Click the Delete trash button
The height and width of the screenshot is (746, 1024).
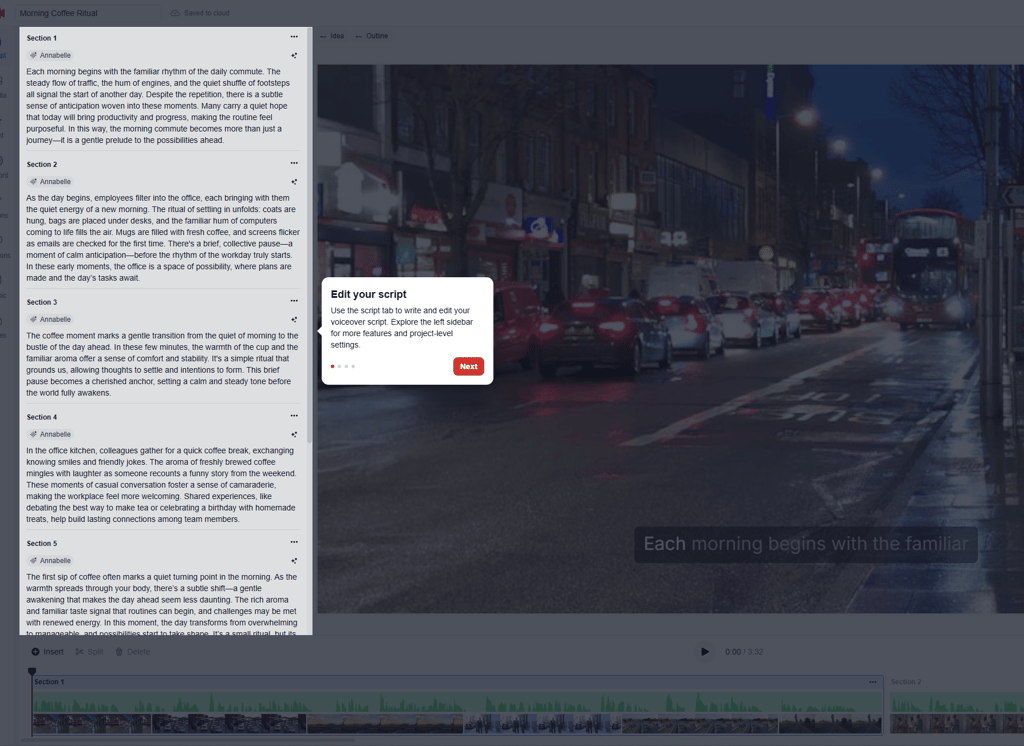coord(133,652)
